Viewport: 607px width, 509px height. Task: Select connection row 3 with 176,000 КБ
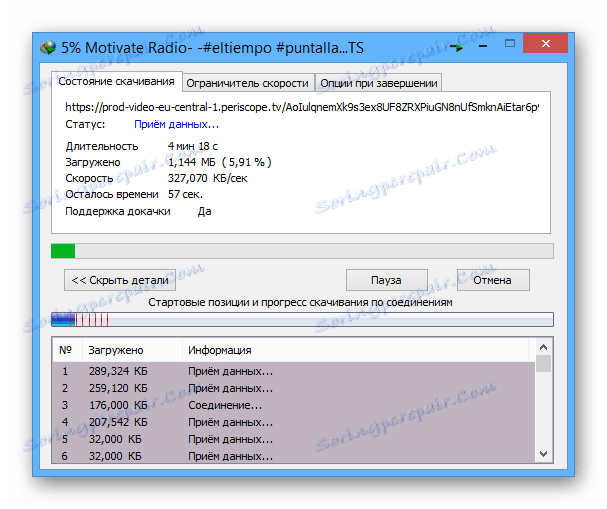click(x=294, y=405)
